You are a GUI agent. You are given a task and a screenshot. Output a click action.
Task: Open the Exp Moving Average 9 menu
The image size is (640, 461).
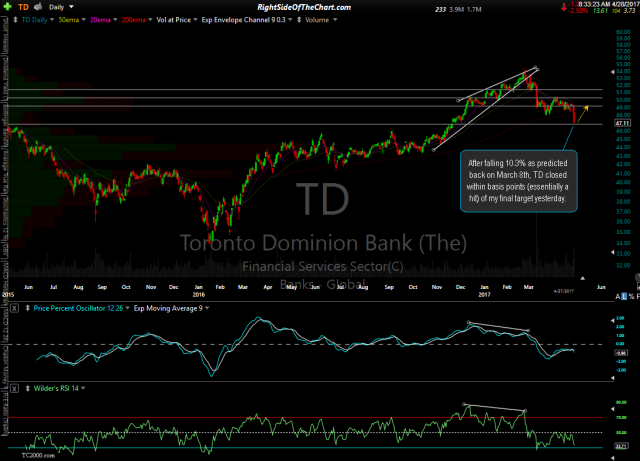click(x=171, y=308)
